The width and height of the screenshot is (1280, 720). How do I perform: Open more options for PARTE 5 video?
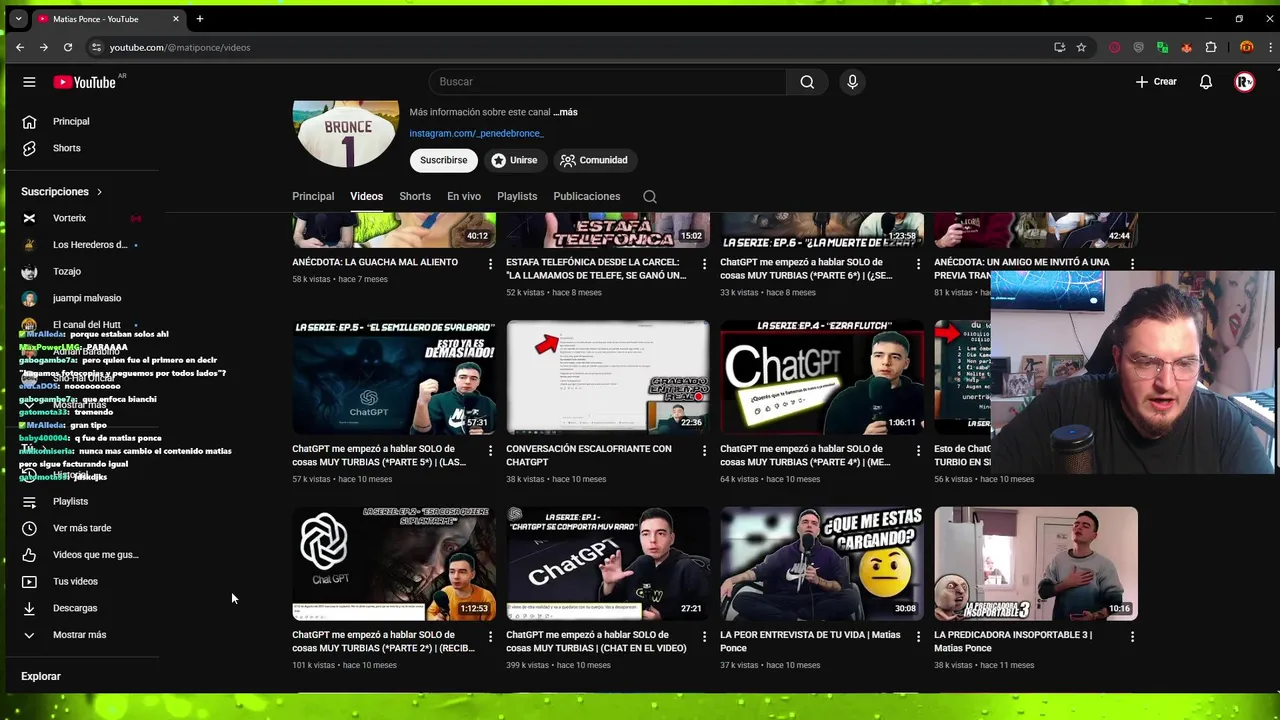[490, 451]
